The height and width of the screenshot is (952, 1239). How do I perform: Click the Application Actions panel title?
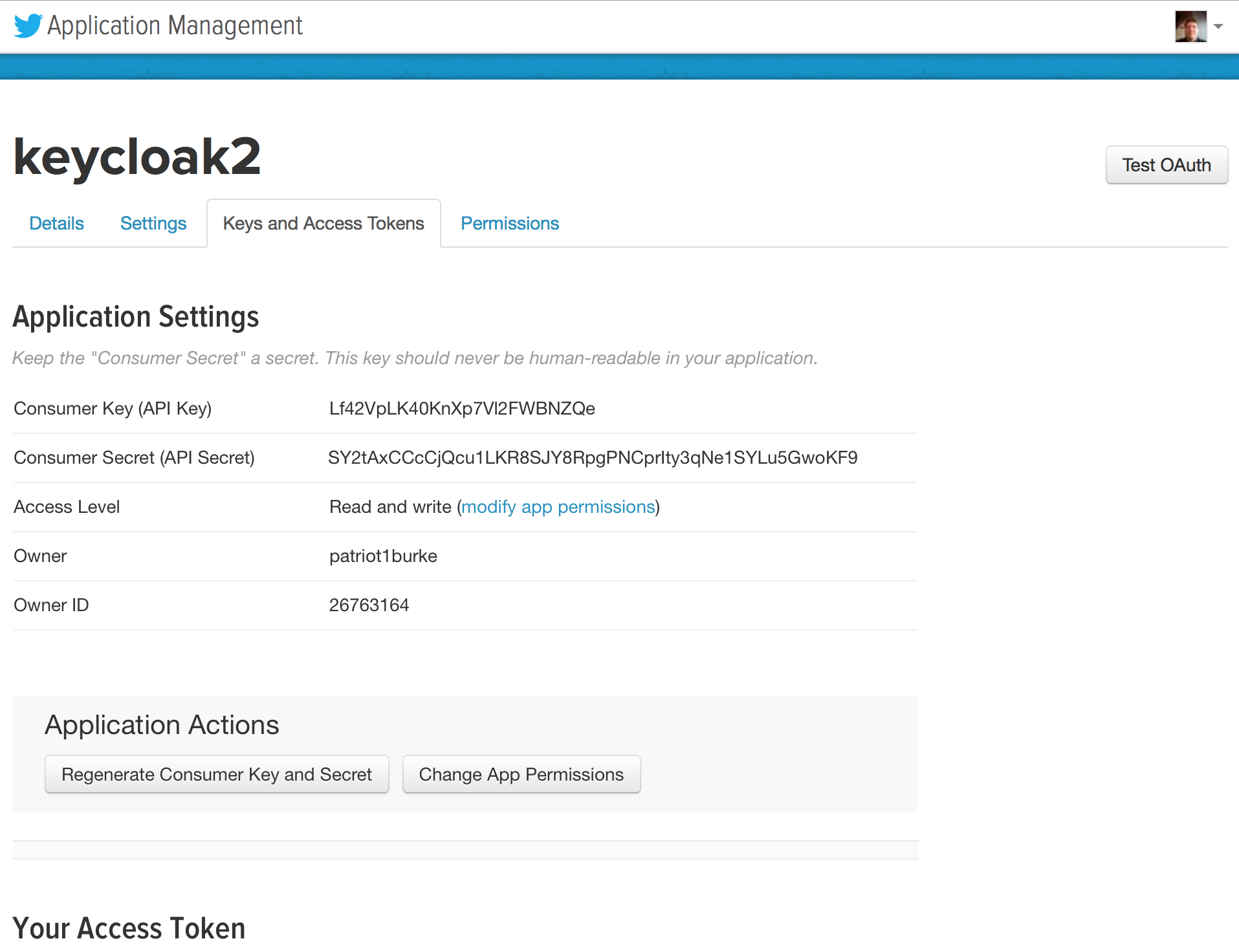click(162, 725)
